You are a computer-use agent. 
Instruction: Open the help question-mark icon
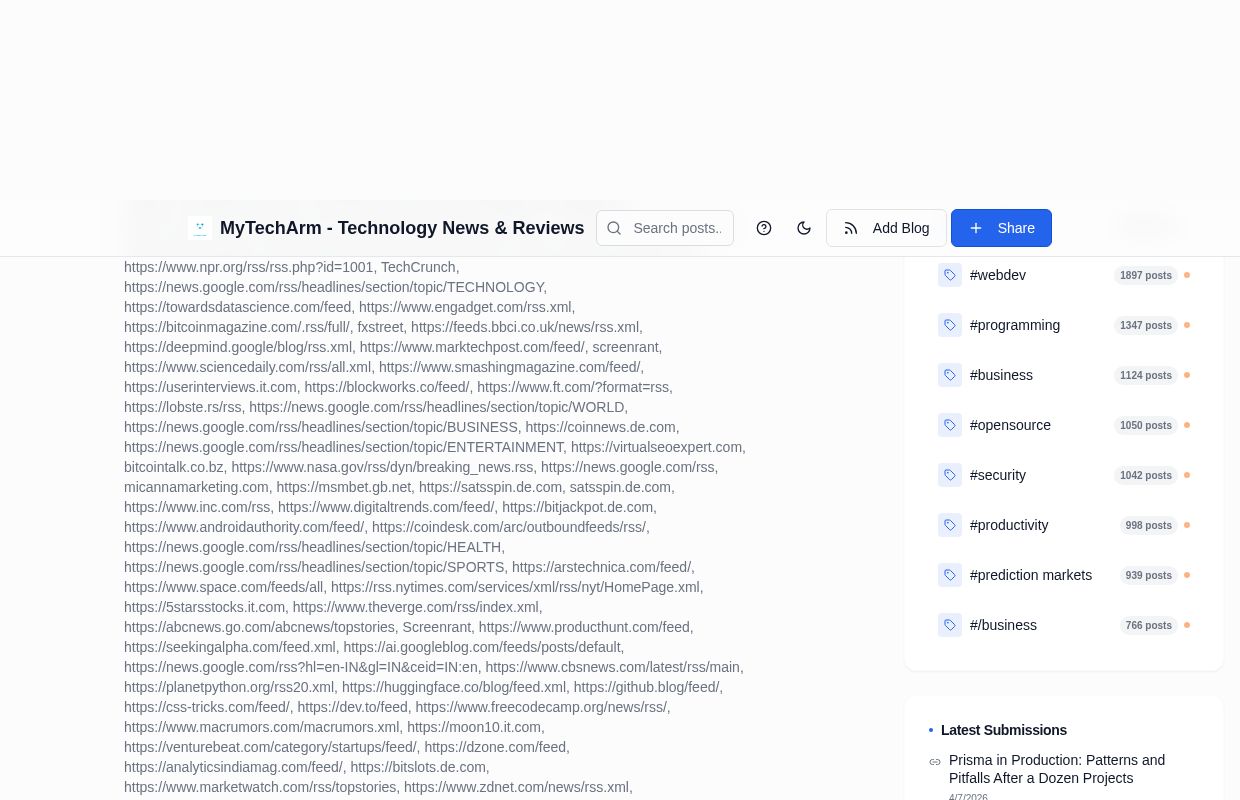(x=764, y=228)
